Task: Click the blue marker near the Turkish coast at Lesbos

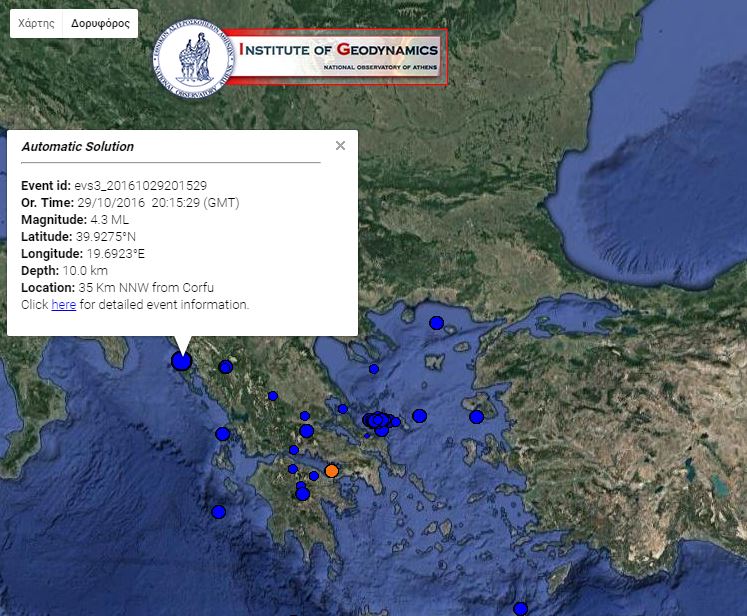Action: tap(477, 416)
